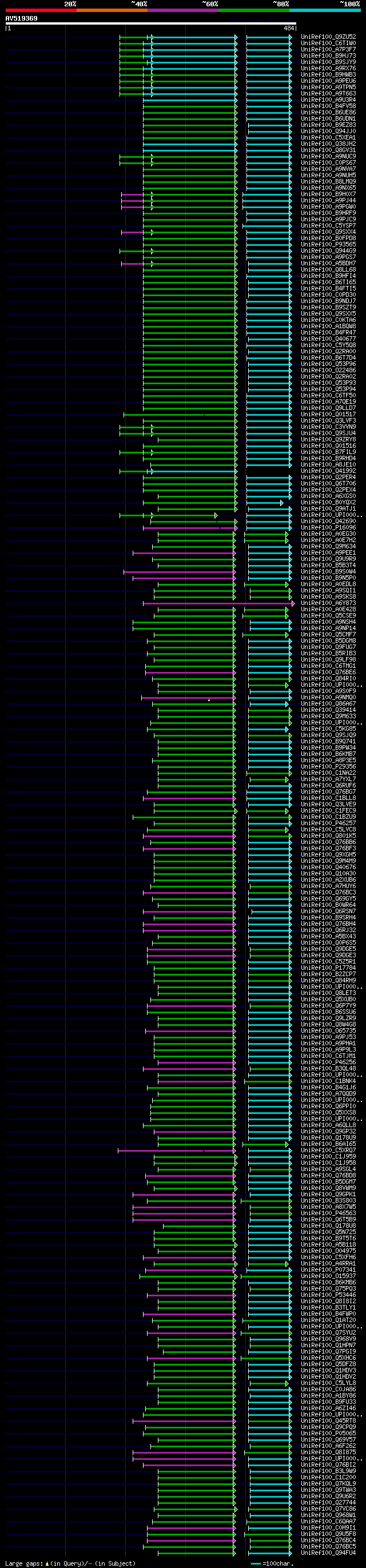Select the UniRef100_Q8I875 label
The height and width of the screenshot is (1568, 366).
point(328,1452)
